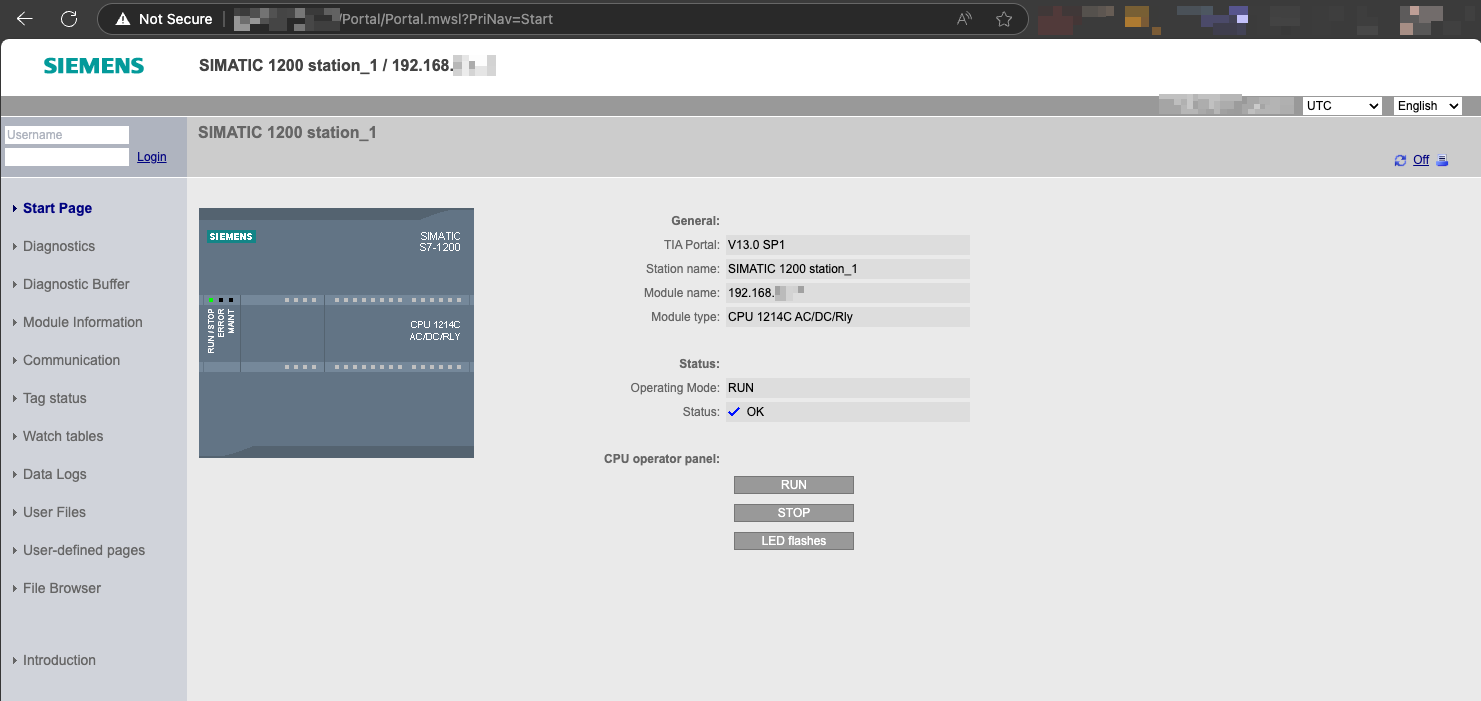Click the Not Secure warning badge
This screenshot has height=701, width=1481.
(163, 19)
